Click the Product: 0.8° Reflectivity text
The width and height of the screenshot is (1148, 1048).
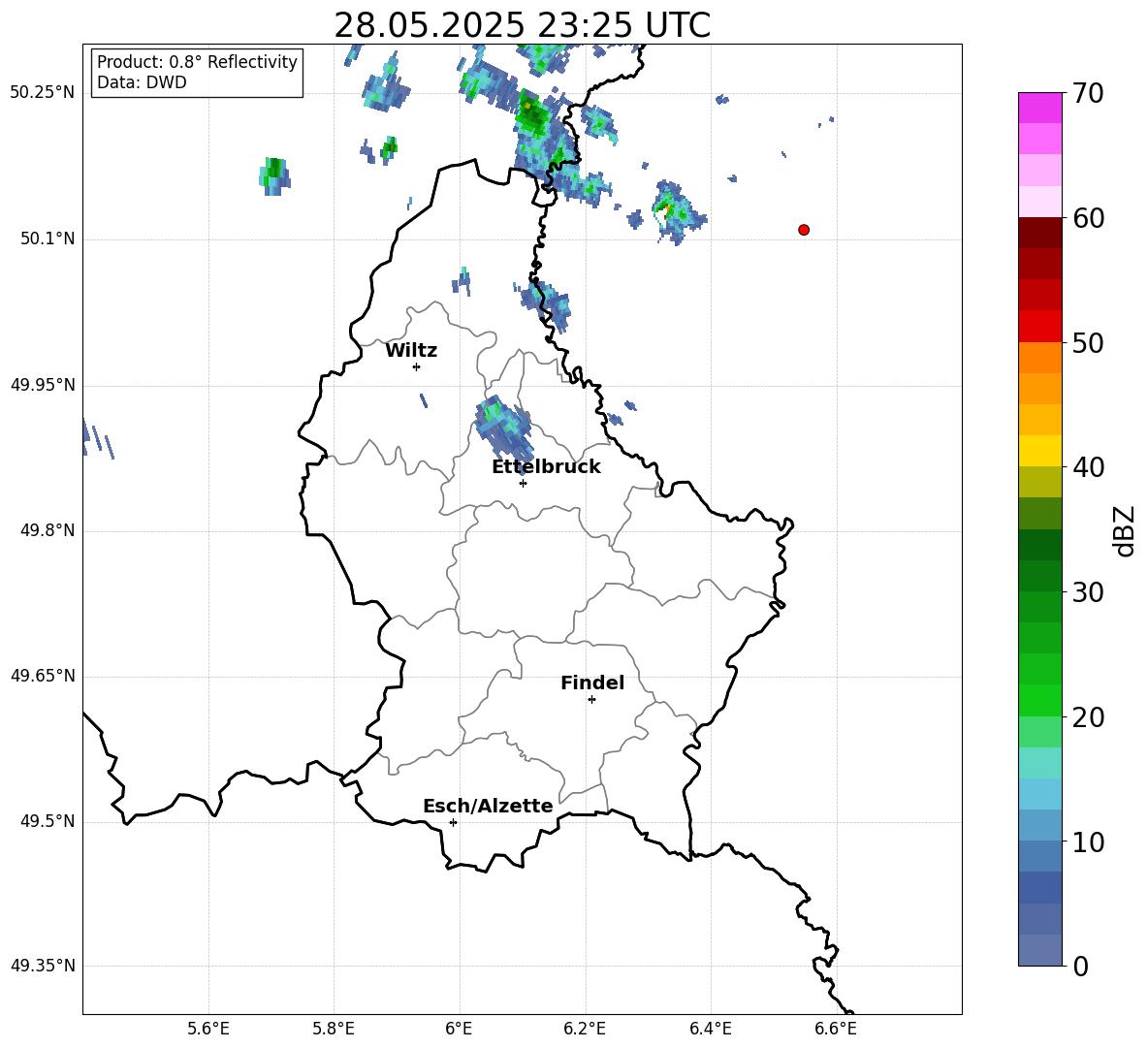click(197, 62)
